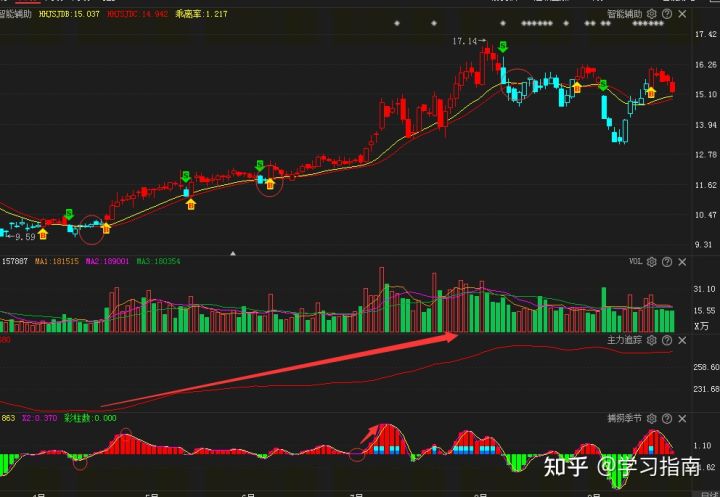Open VOL panel settings gear

652,262
